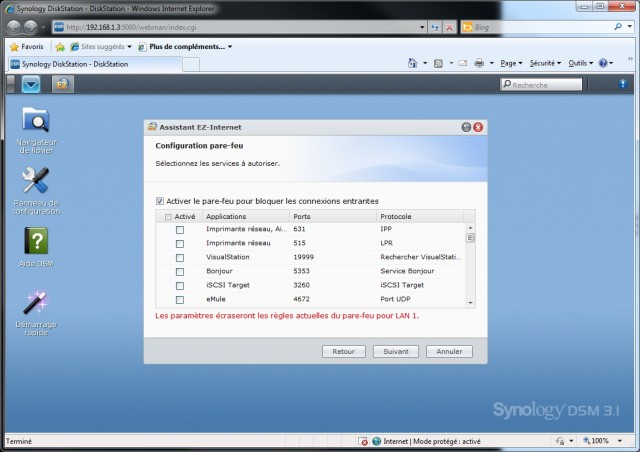Open the feeds icon dropdown arrow
Viewport: 640px width, 452px height.
tap(451, 63)
